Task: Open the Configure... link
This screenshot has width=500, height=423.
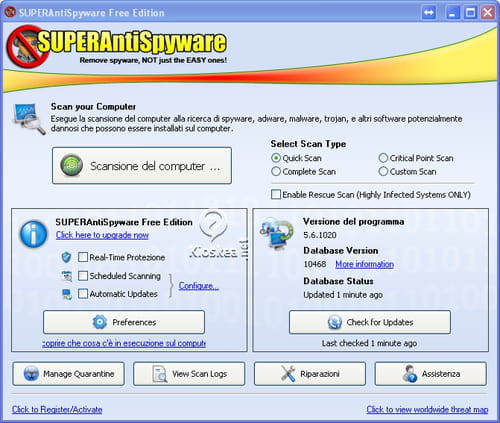Action: 199,286
